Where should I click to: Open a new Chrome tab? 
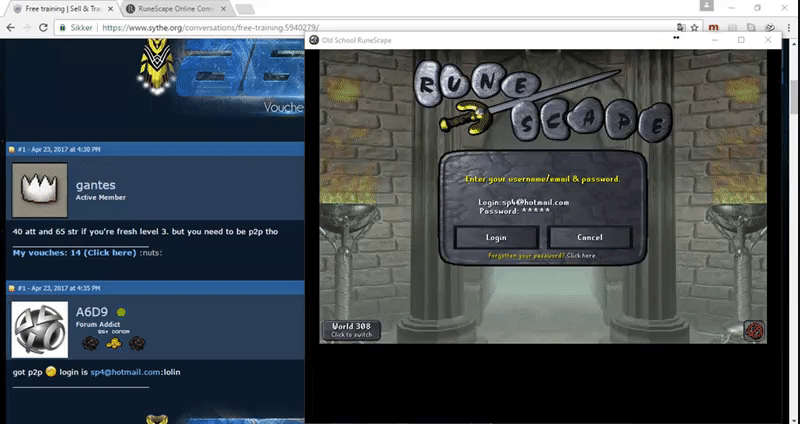(x=245, y=9)
